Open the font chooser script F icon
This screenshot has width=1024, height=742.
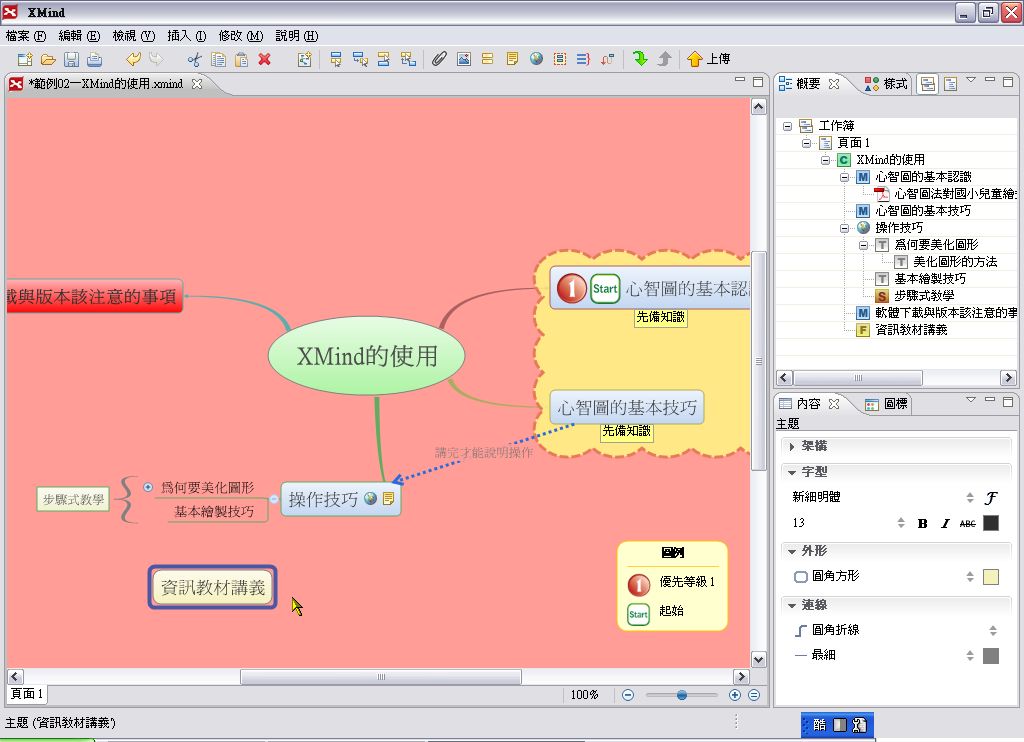point(991,498)
